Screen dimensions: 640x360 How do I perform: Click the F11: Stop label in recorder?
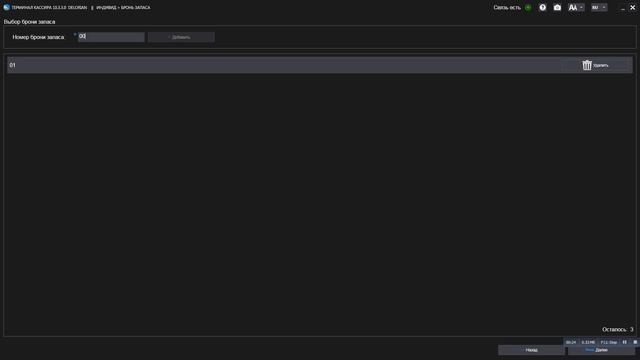609,342
